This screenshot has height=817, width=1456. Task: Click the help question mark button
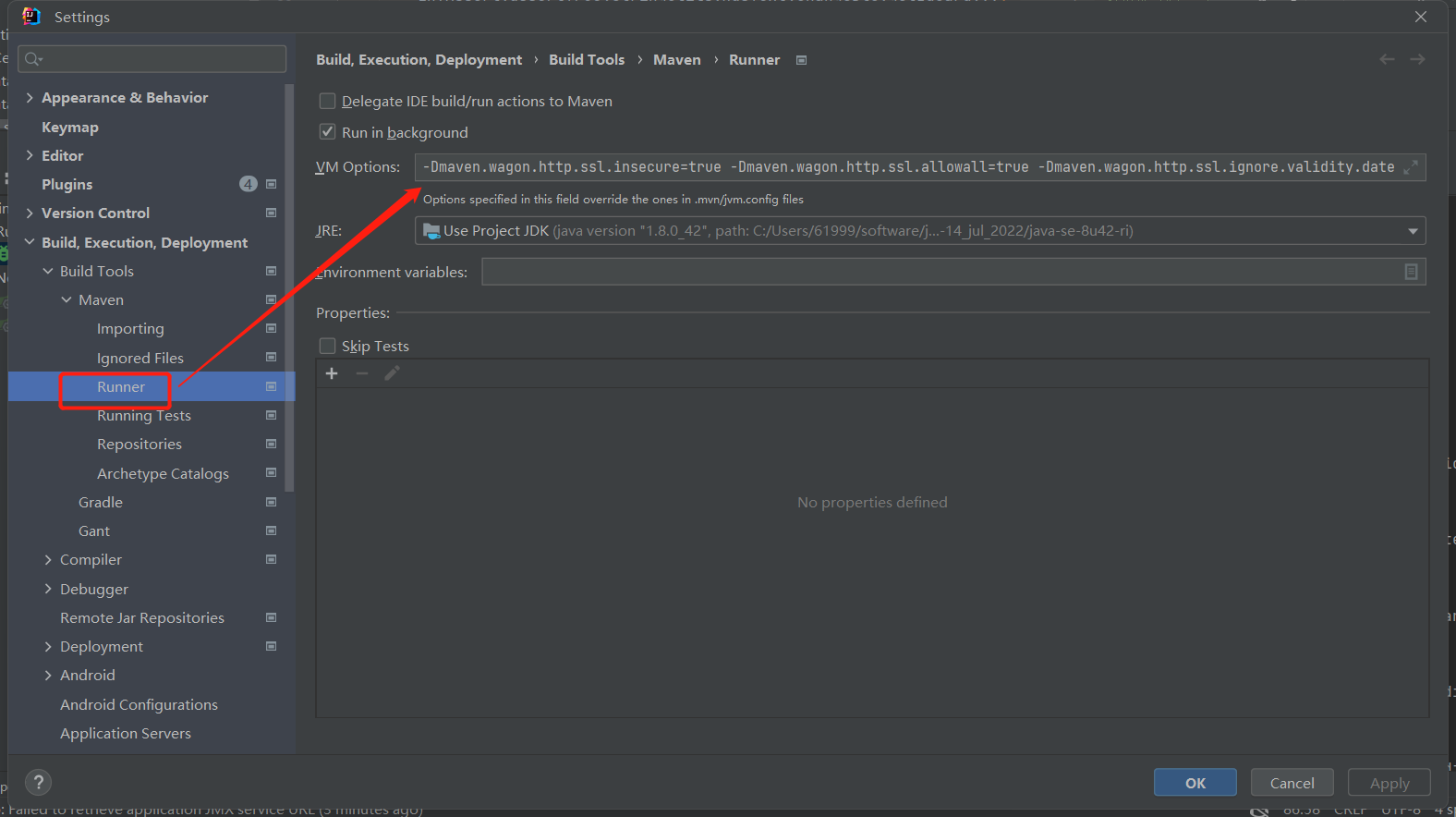[39, 782]
